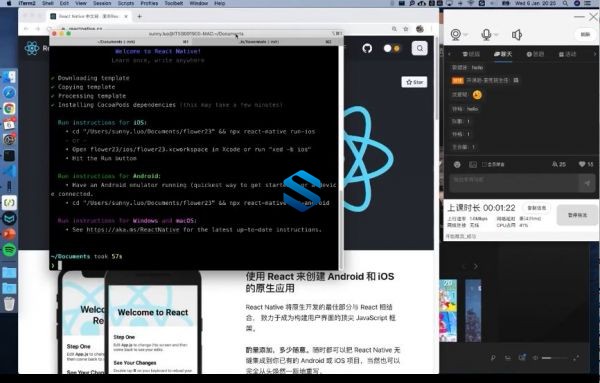Click the chat message input field
This screenshot has width=600, height=383.
pos(514,183)
